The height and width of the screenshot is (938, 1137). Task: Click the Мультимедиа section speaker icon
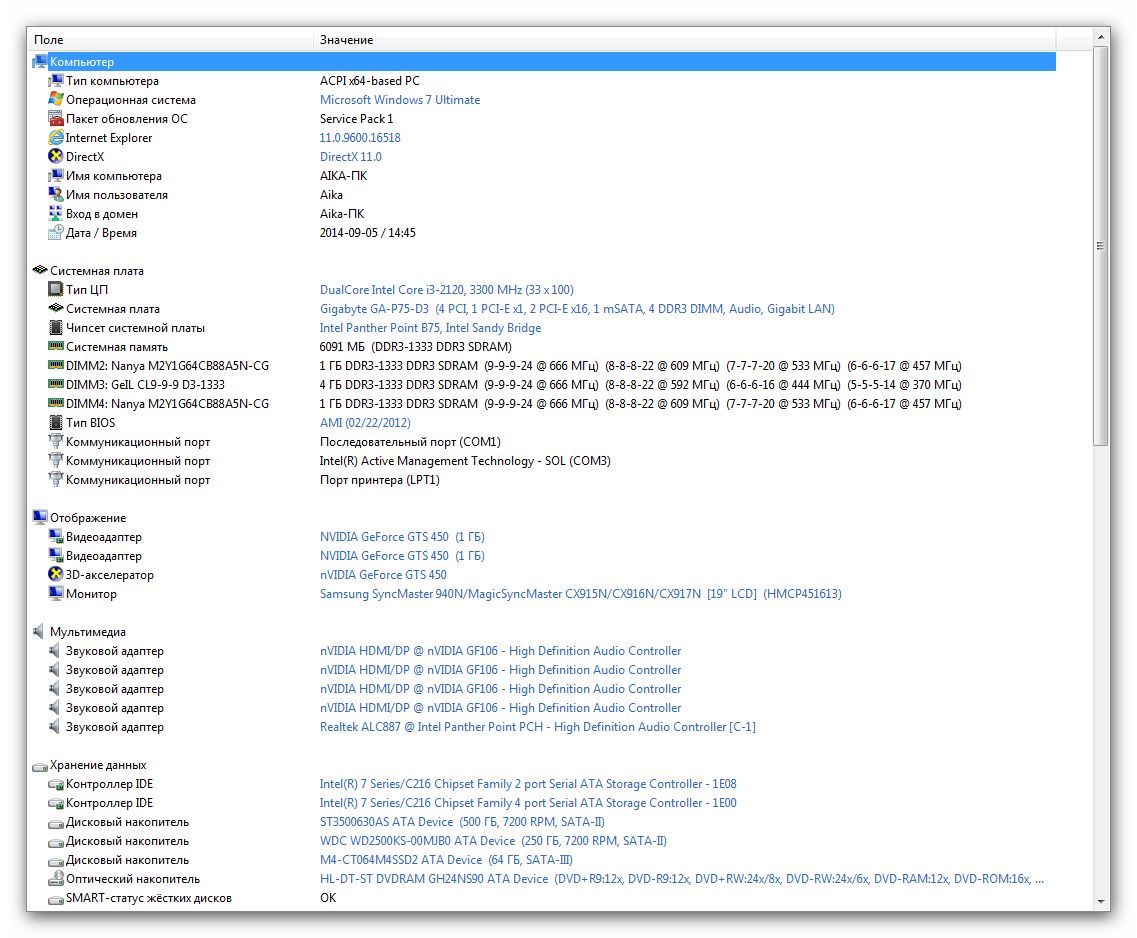coord(39,631)
